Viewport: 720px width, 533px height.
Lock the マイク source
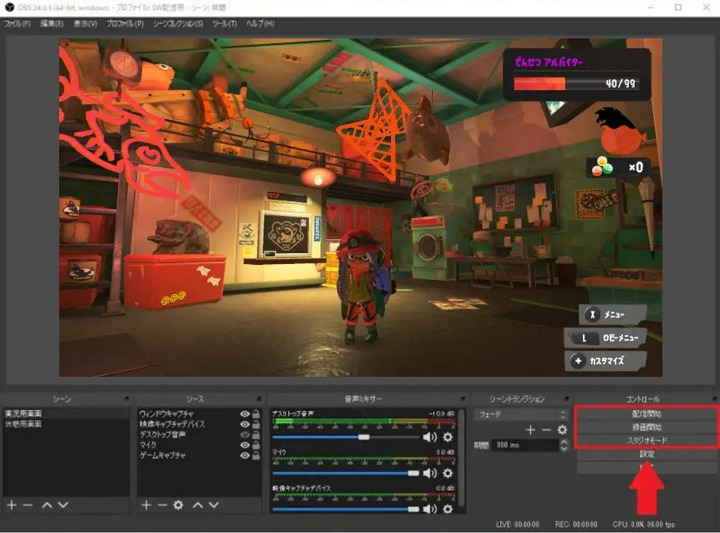256,445
